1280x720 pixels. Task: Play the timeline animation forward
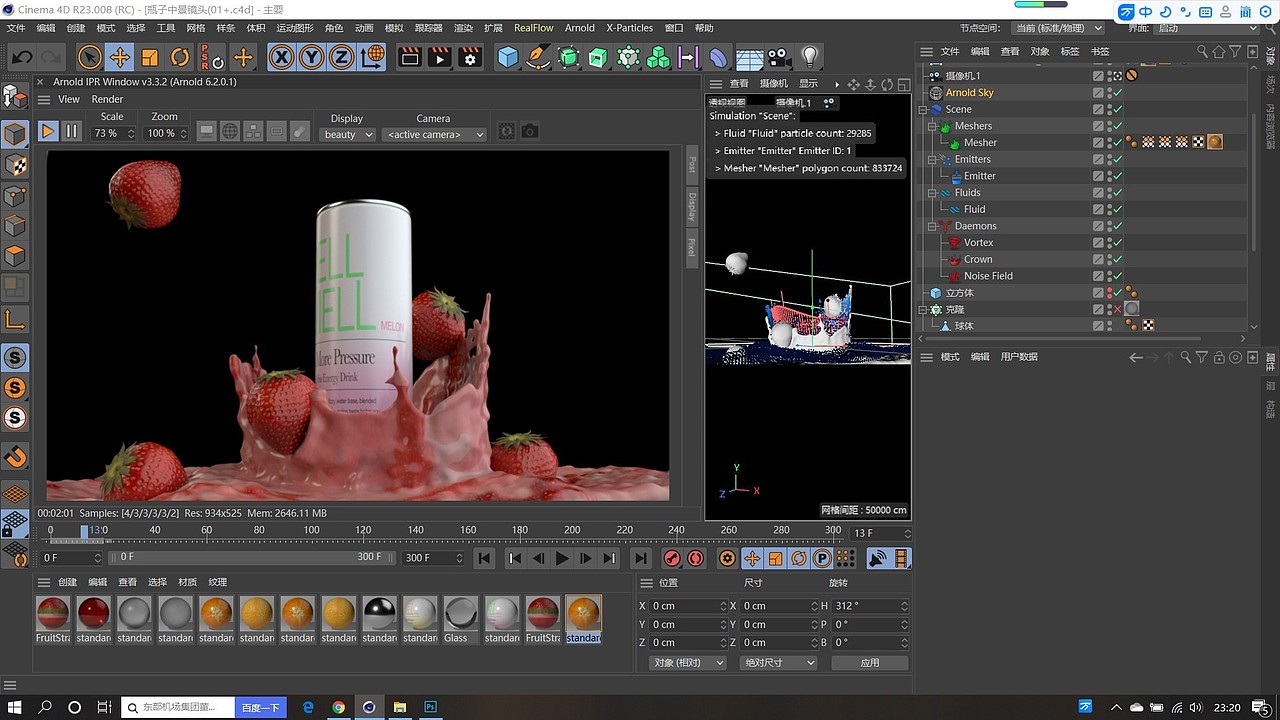pos(562,558)
